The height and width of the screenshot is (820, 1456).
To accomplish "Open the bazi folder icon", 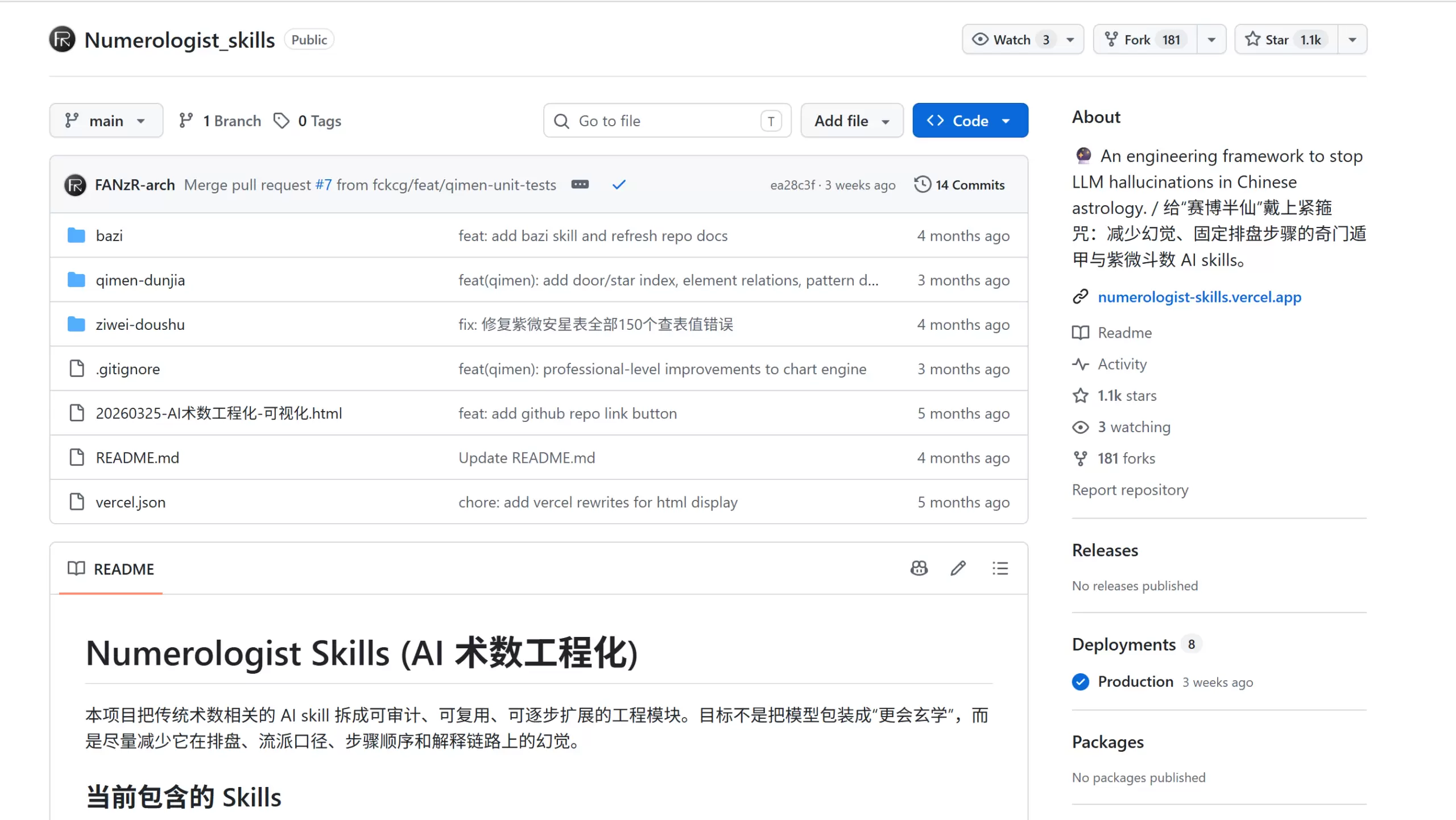I will point(76,235).
